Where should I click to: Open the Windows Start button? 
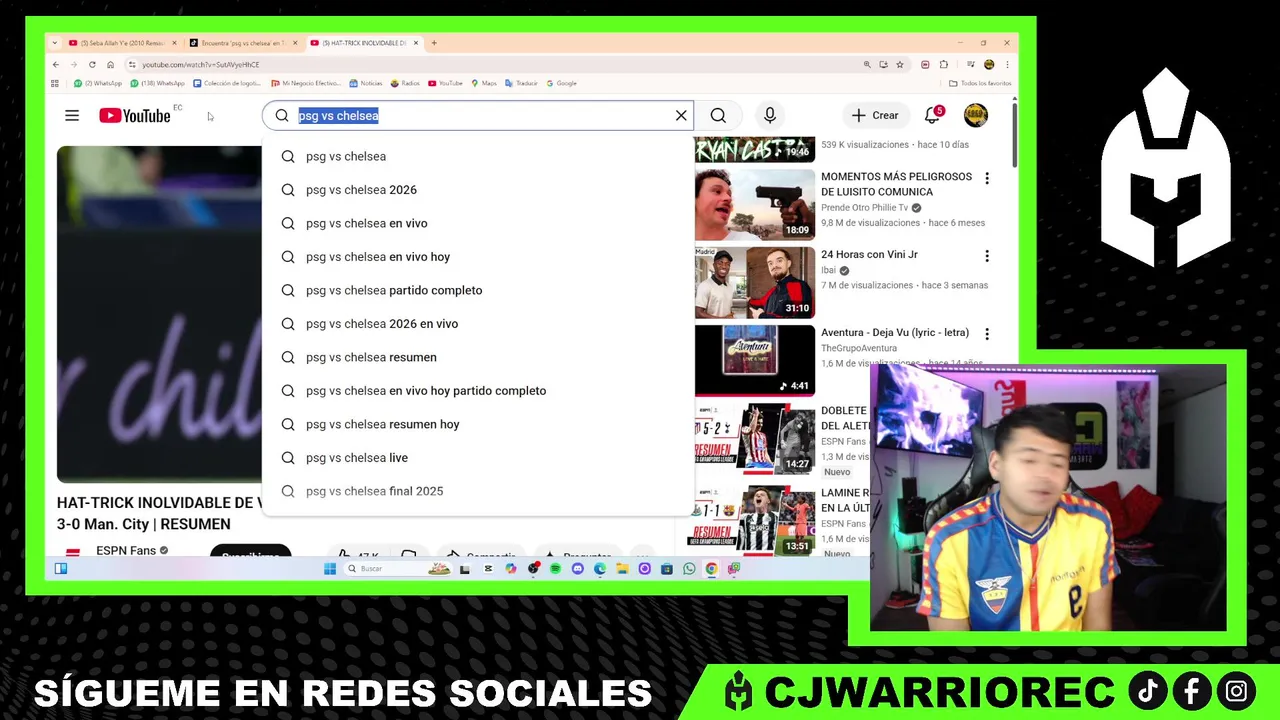coord(330,569)
